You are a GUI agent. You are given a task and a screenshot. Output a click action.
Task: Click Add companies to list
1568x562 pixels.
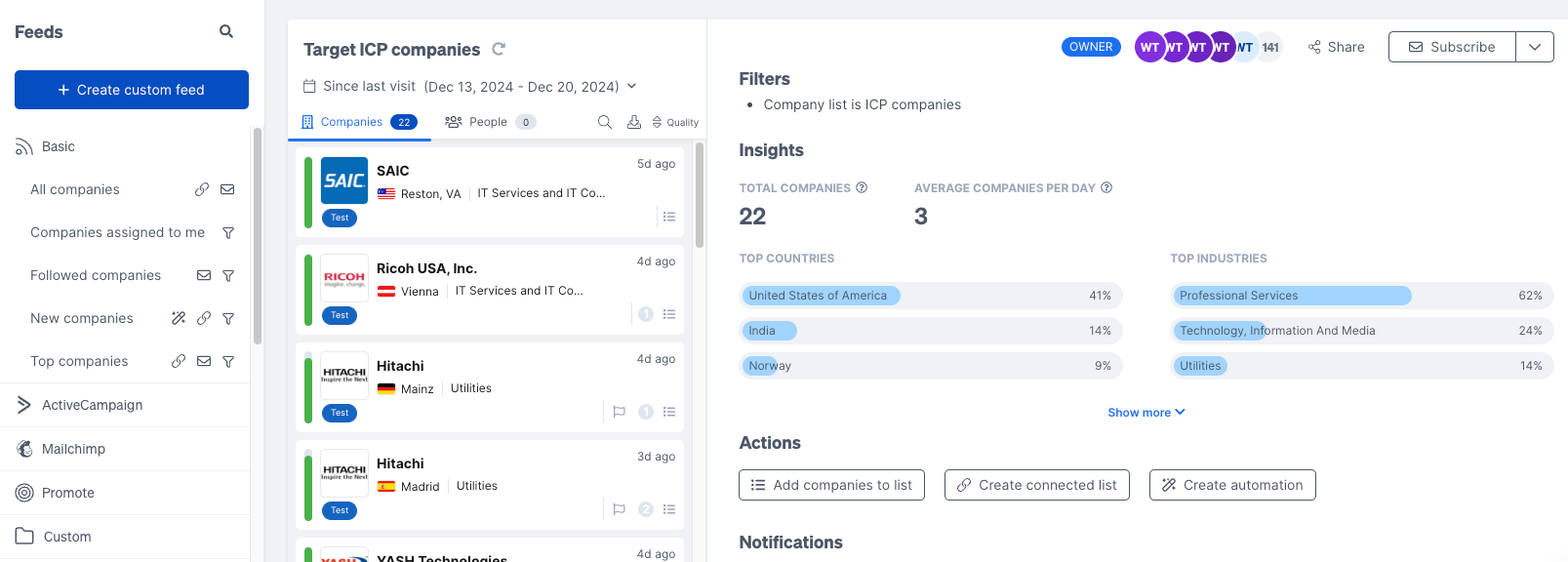[x=831, y=485]
